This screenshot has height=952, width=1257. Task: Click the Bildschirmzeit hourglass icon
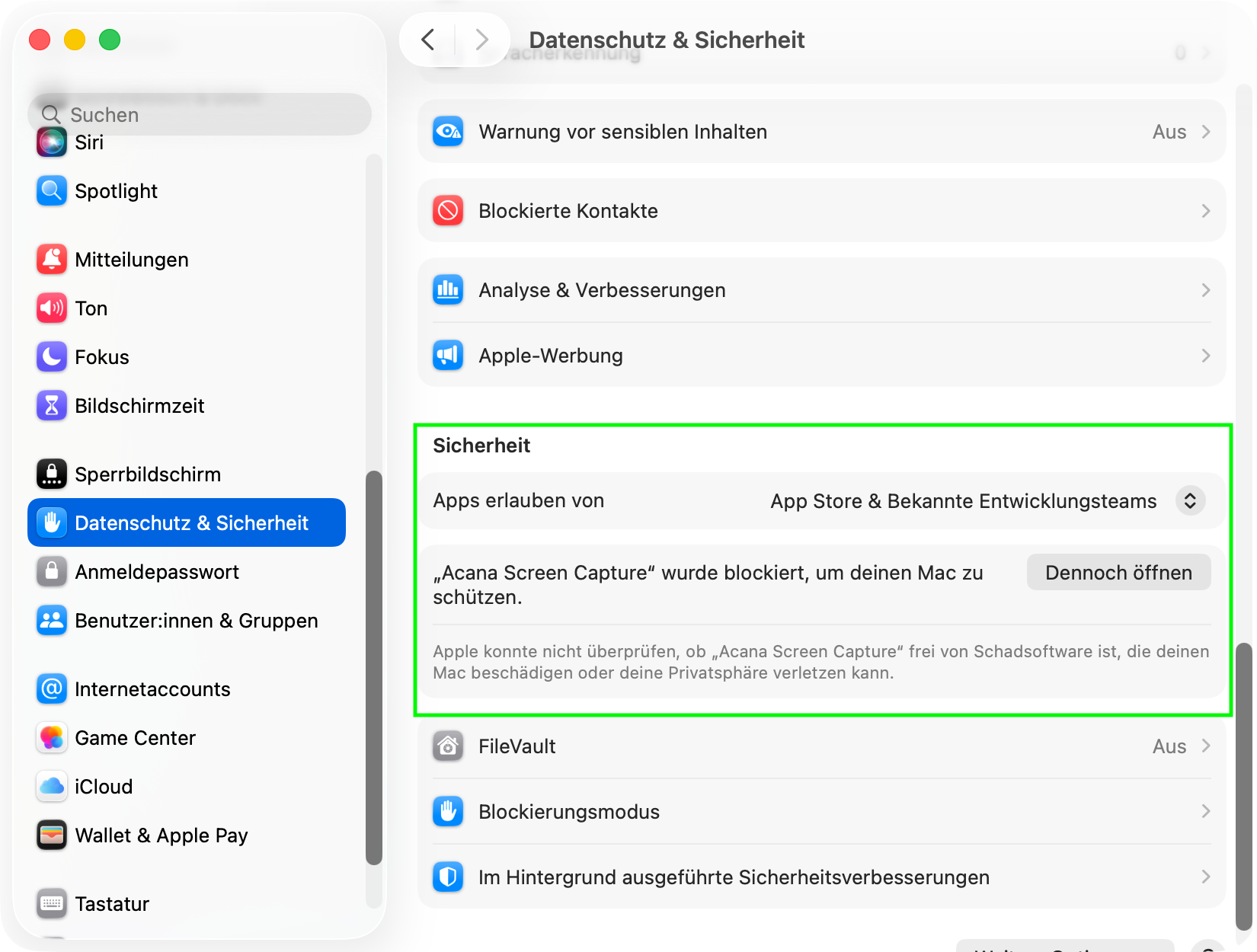pyautogui.click(x=52, y=406)
